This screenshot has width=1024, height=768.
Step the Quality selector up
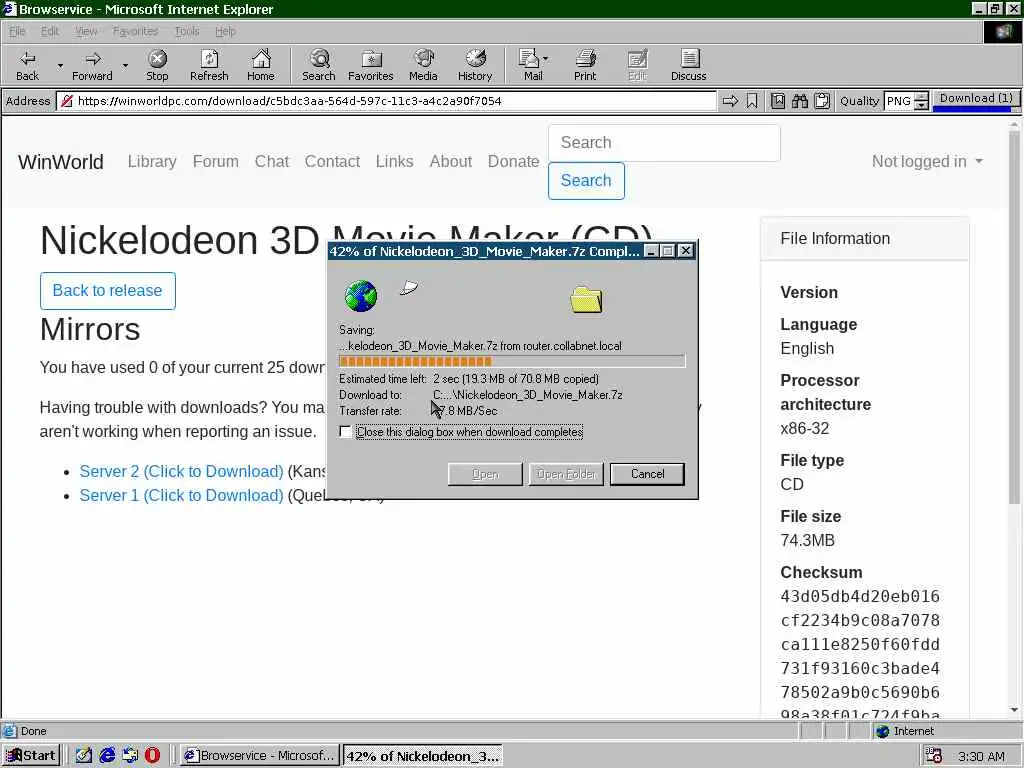coord(921,97)
